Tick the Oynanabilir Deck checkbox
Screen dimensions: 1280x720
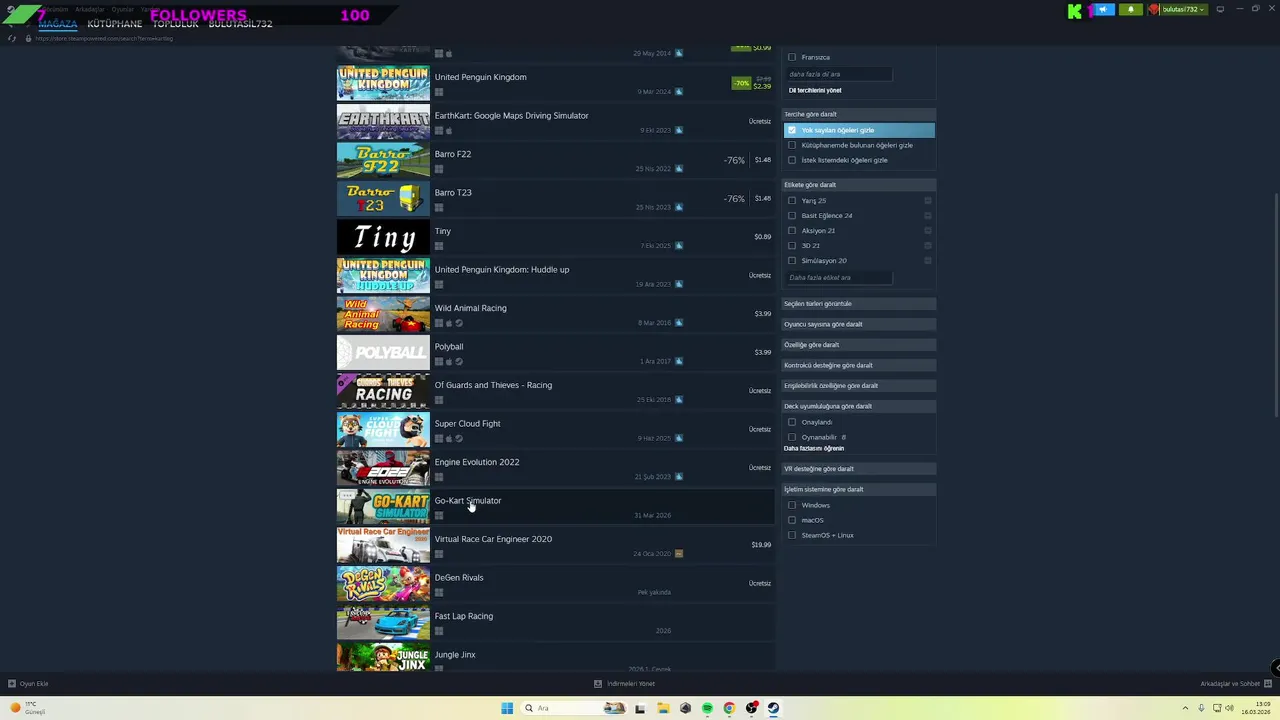point(792,437)
